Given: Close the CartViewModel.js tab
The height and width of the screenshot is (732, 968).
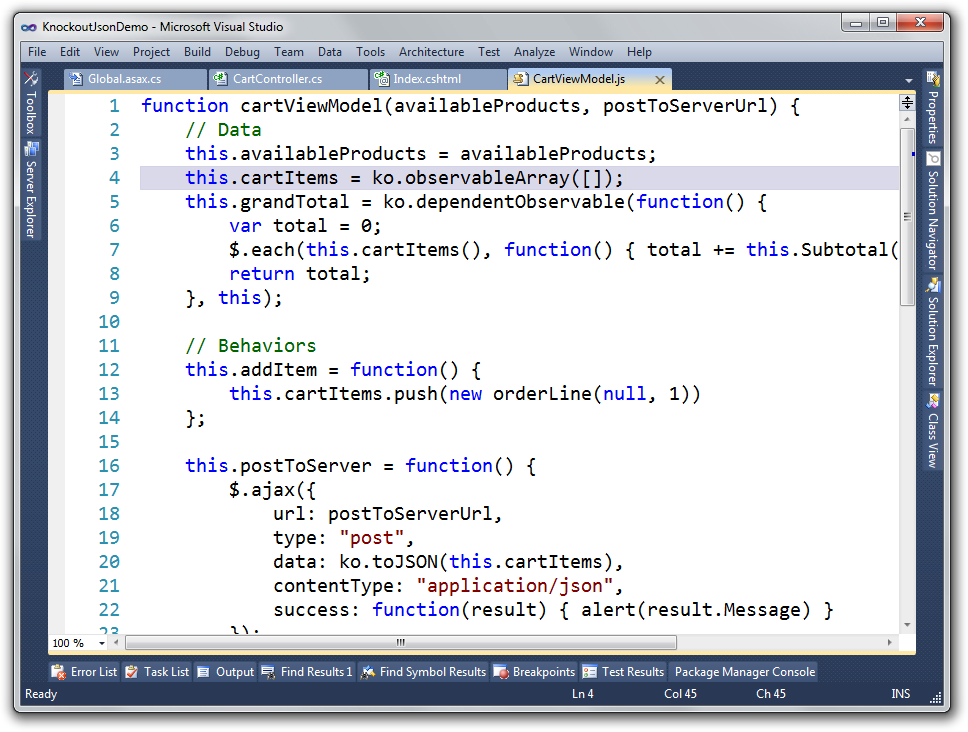Looking at the screenshot, I should [659, 80].
